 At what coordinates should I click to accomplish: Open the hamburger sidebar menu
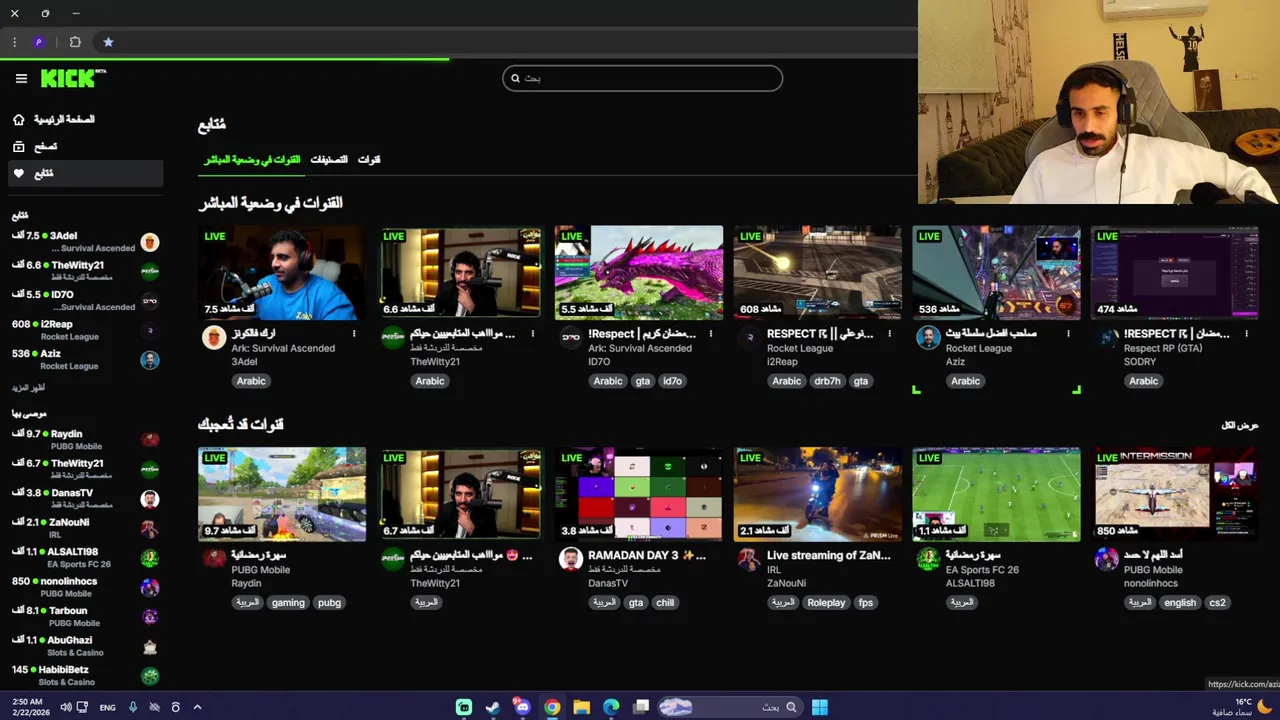21,78
